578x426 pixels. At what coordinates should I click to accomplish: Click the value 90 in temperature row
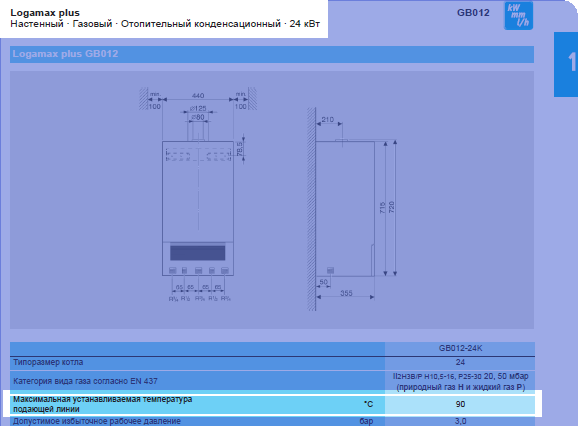point(460,404)
